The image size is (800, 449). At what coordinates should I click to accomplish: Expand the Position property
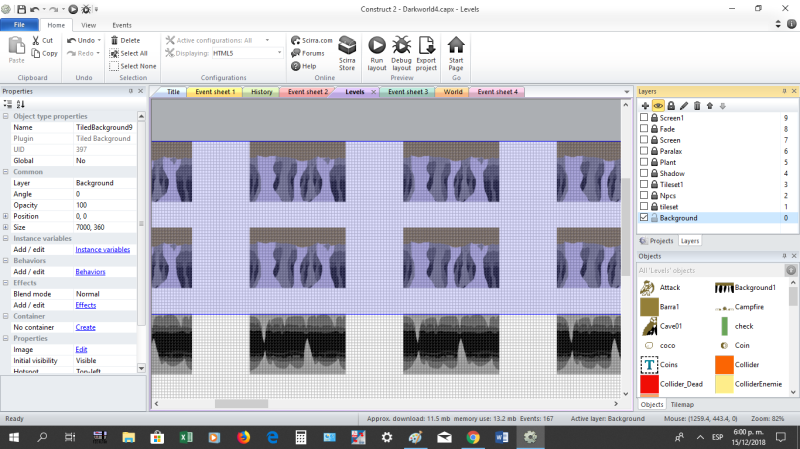(6, 216)
